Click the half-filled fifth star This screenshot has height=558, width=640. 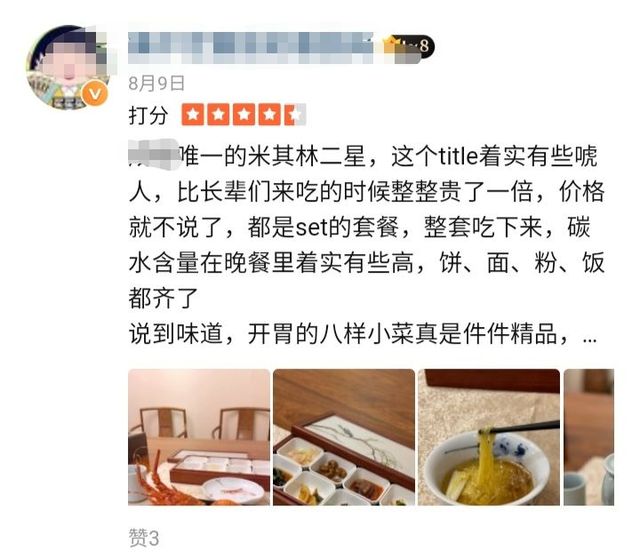pyautogui.click(x=295, y=115)
